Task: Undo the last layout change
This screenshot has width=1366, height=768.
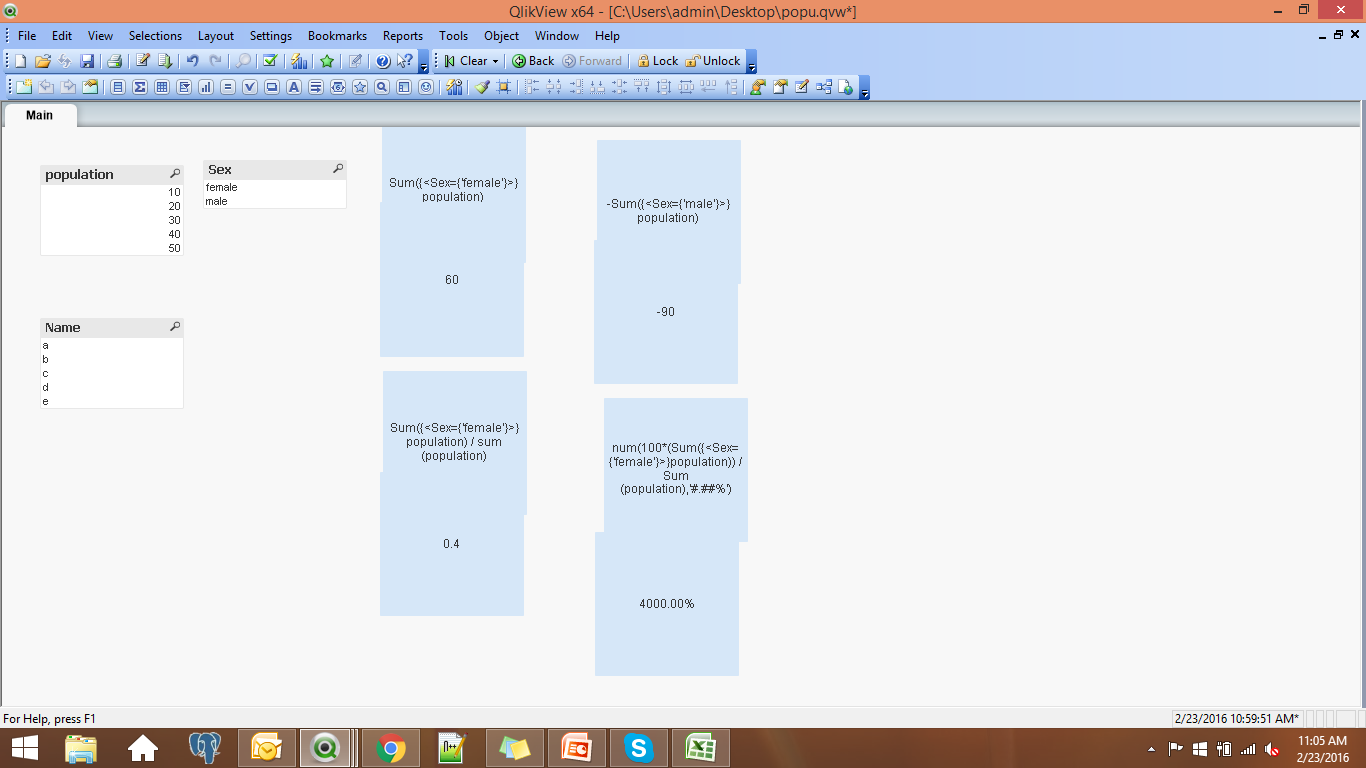Action: click(x=193, y=61)
